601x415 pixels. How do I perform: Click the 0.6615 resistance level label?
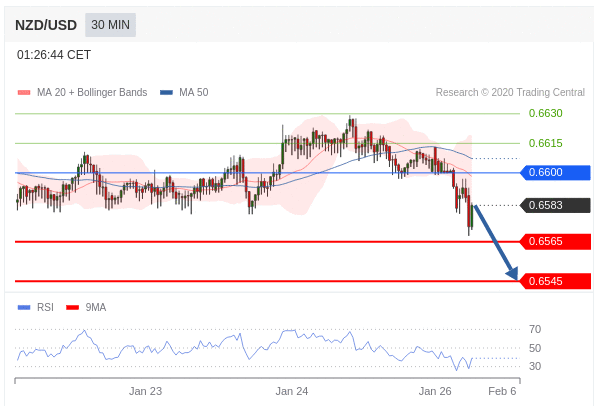(x=545, y=143)
